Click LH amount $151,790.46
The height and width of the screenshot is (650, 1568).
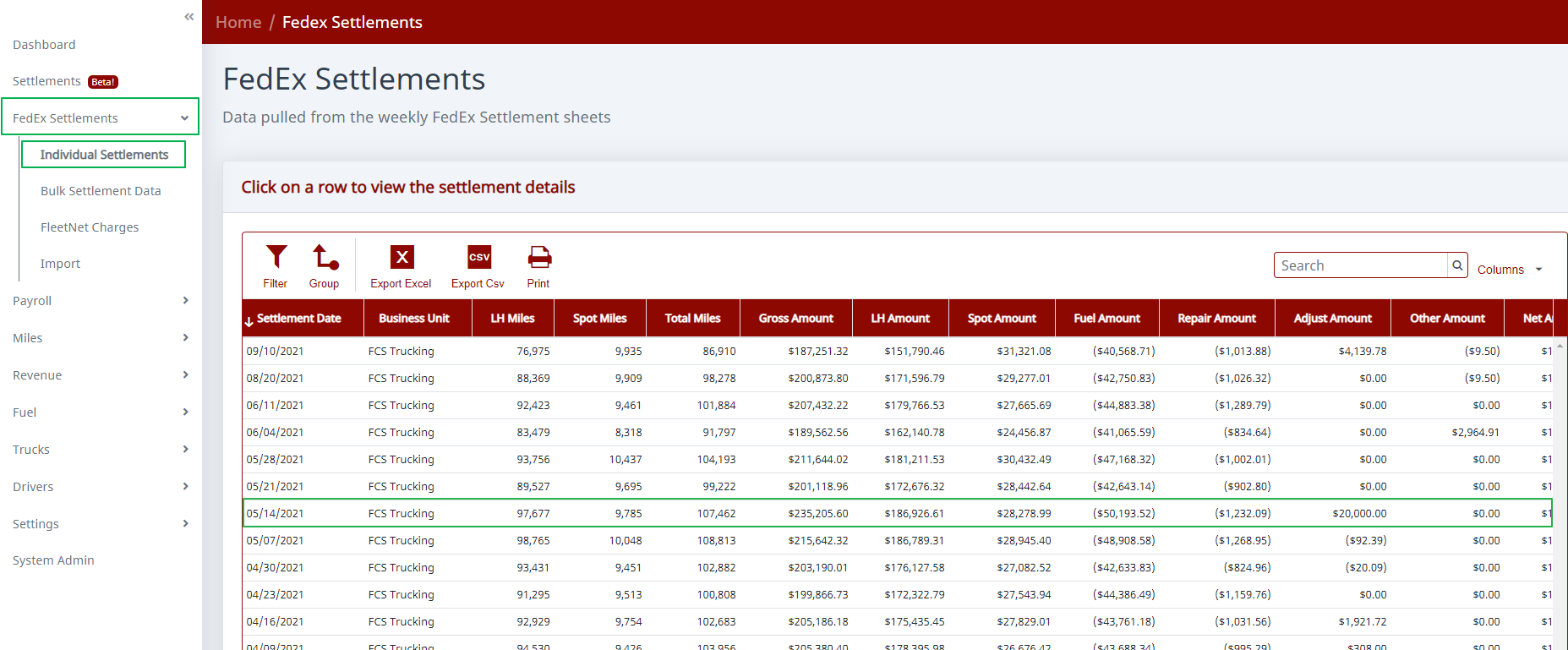915,351
